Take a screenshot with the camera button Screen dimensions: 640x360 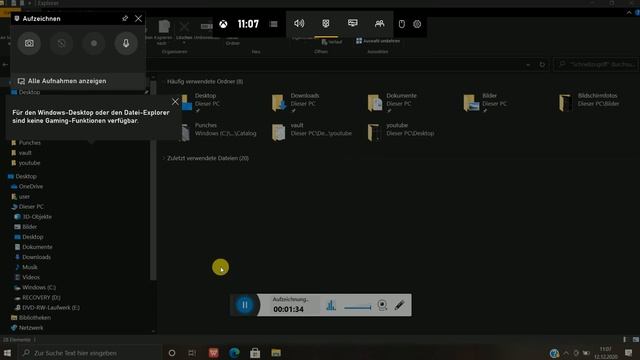click(x=29, y=43)
